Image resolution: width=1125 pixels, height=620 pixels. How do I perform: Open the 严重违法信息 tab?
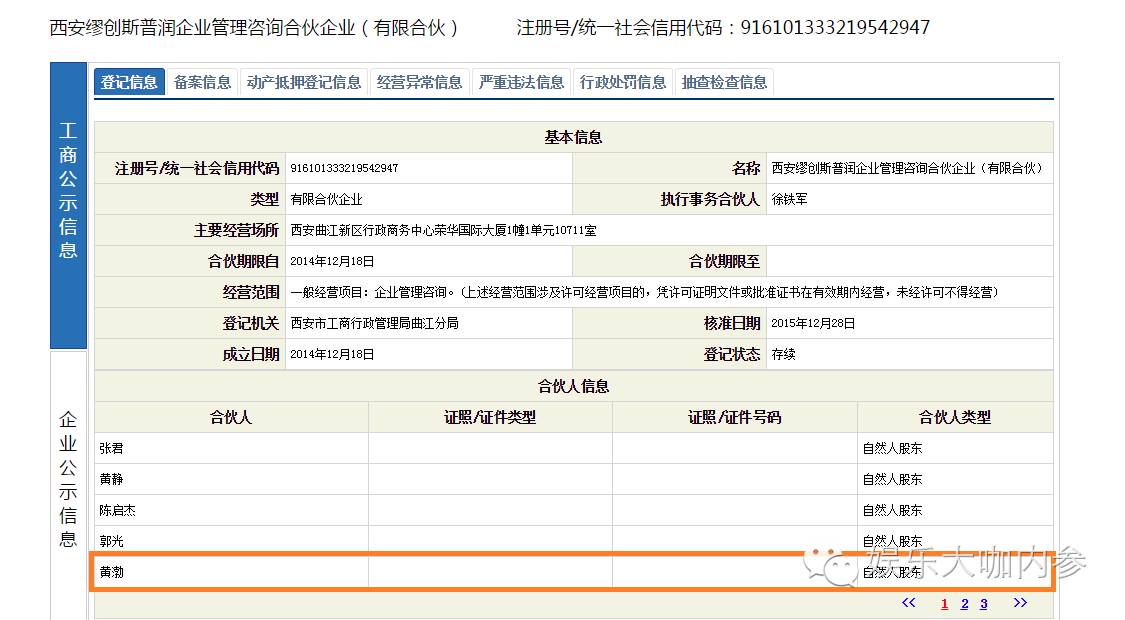pyautogui.click(x=521, y=82)
